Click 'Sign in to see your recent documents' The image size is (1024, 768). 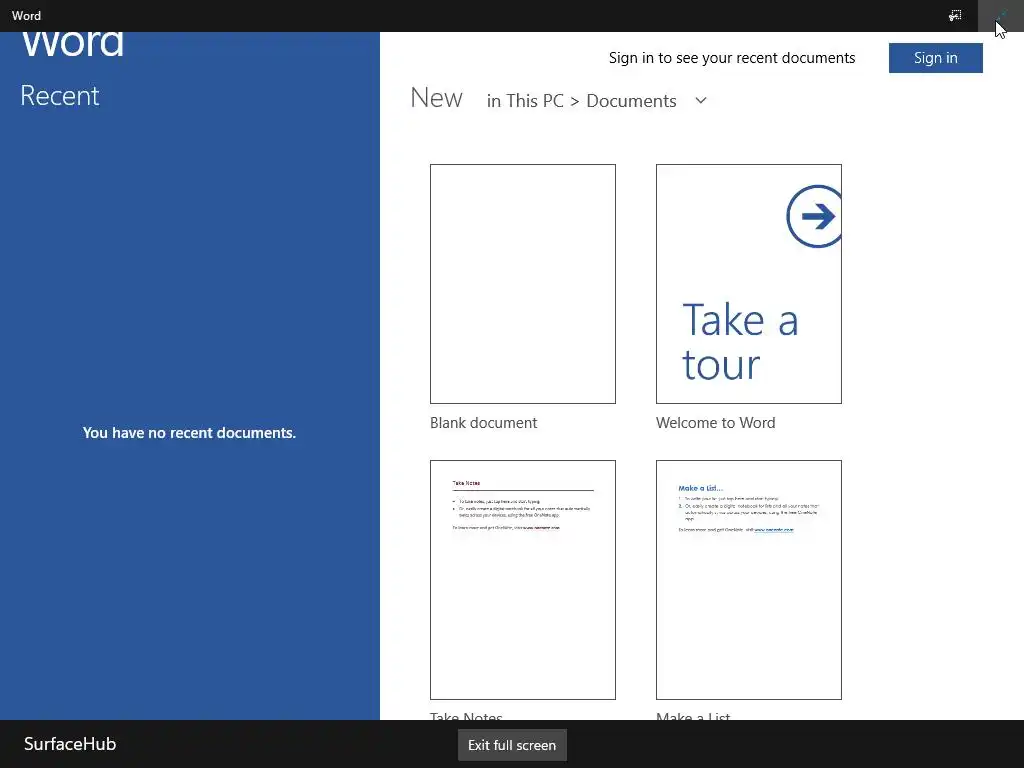[x=731, y=57]
